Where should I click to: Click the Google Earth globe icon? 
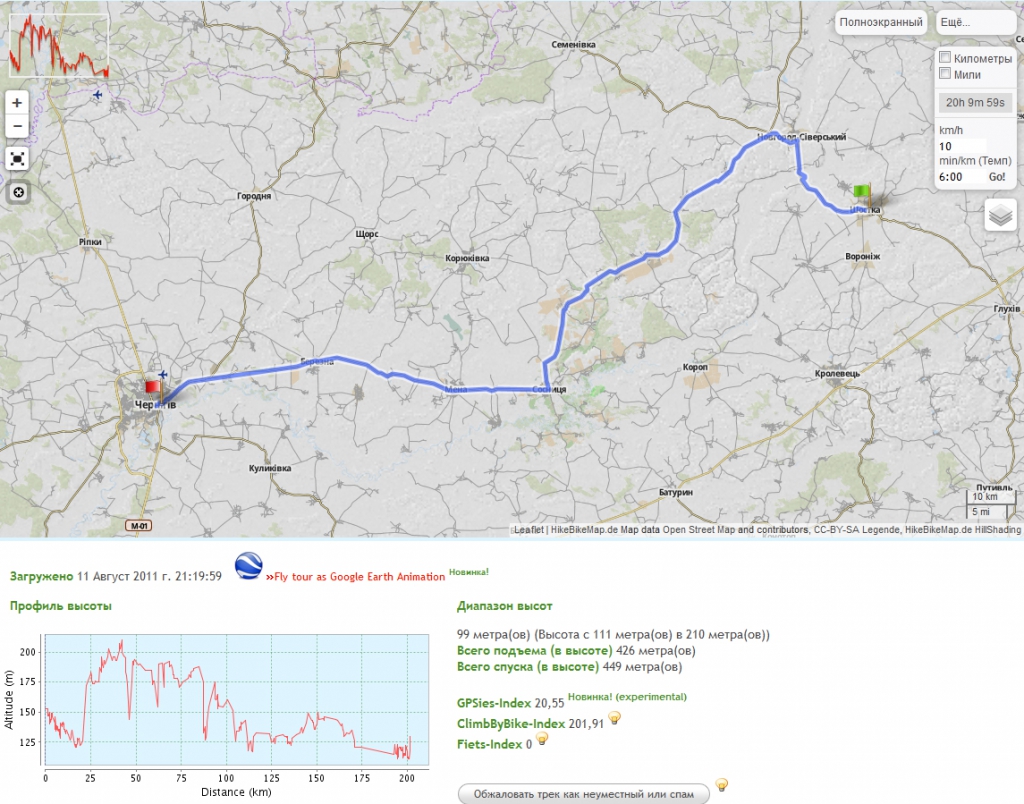pyautogui.click(x=248, y=567)
